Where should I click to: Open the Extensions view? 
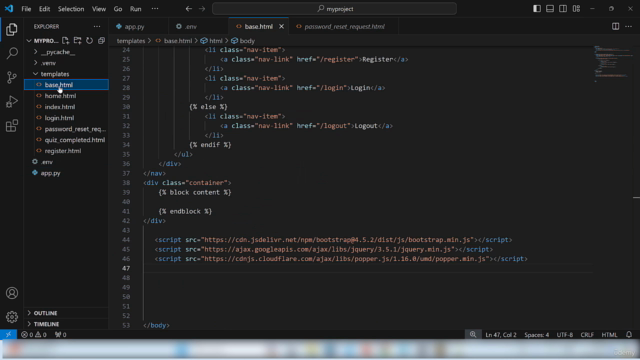(12, 125)
